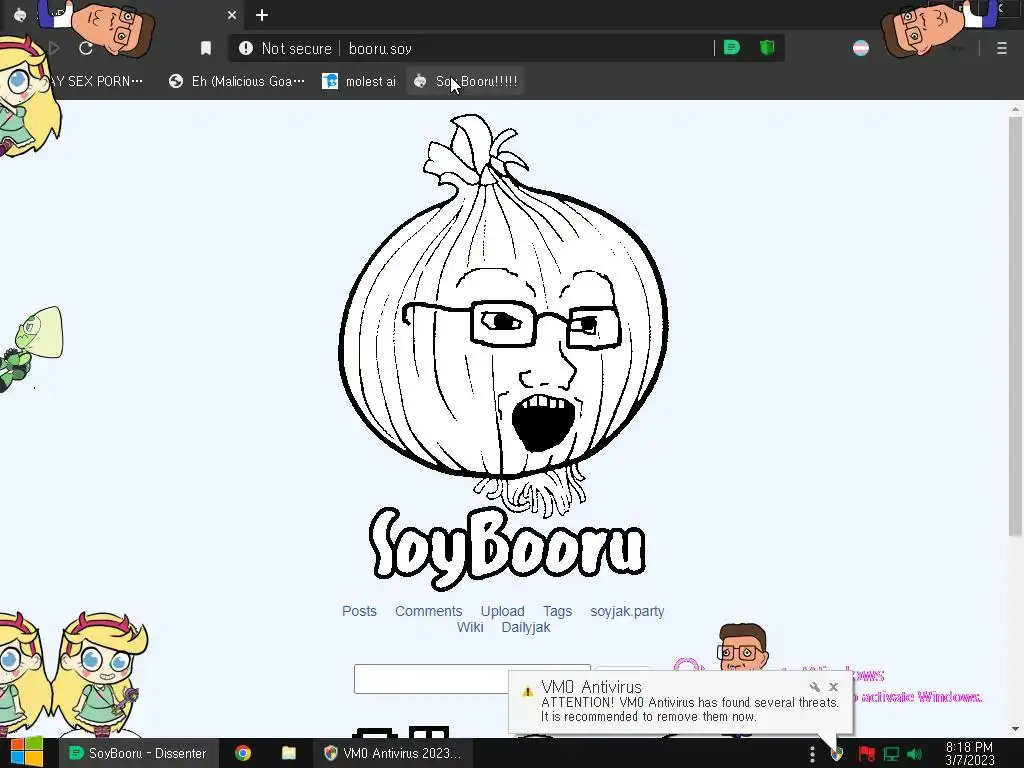Image resolution: width=1024 pixels, height=768 pixels.
Task: Launch Chrome from the taskbar
Action: coord(243,753)
